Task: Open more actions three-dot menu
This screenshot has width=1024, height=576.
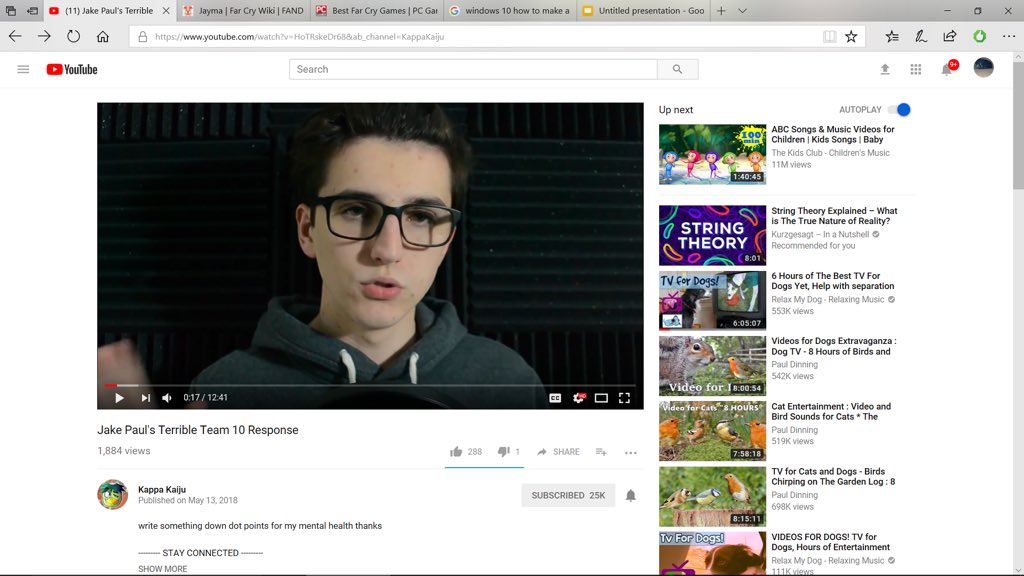Action: tap(630, 452)
